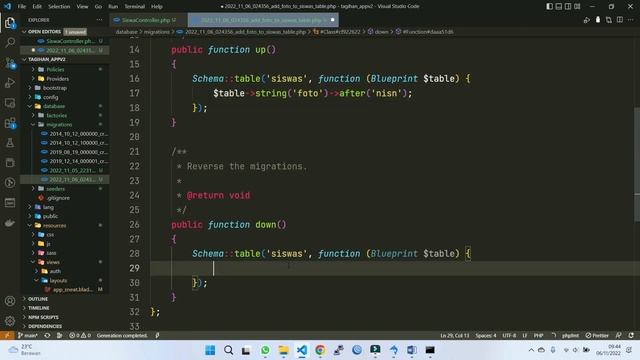Toggle Secondary Side Bar layout button
640x360 pixels.
pos(568,7)
